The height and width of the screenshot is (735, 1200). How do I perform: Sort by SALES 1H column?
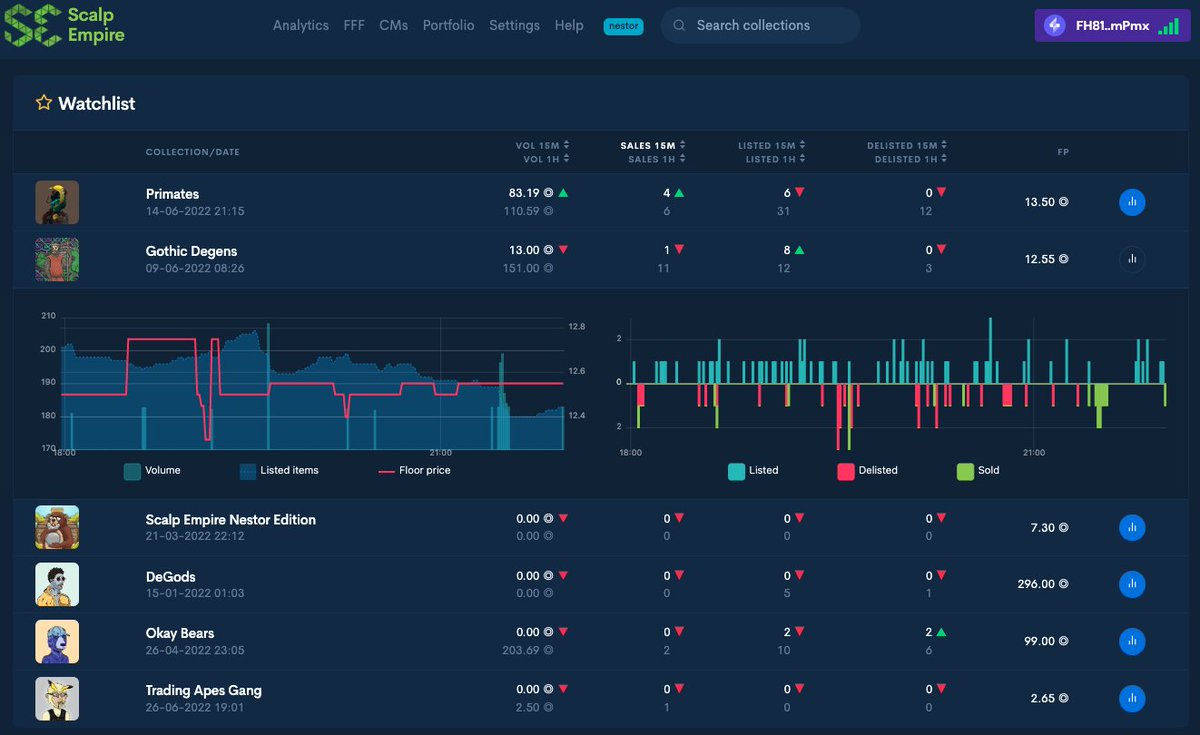pos(657,159)
